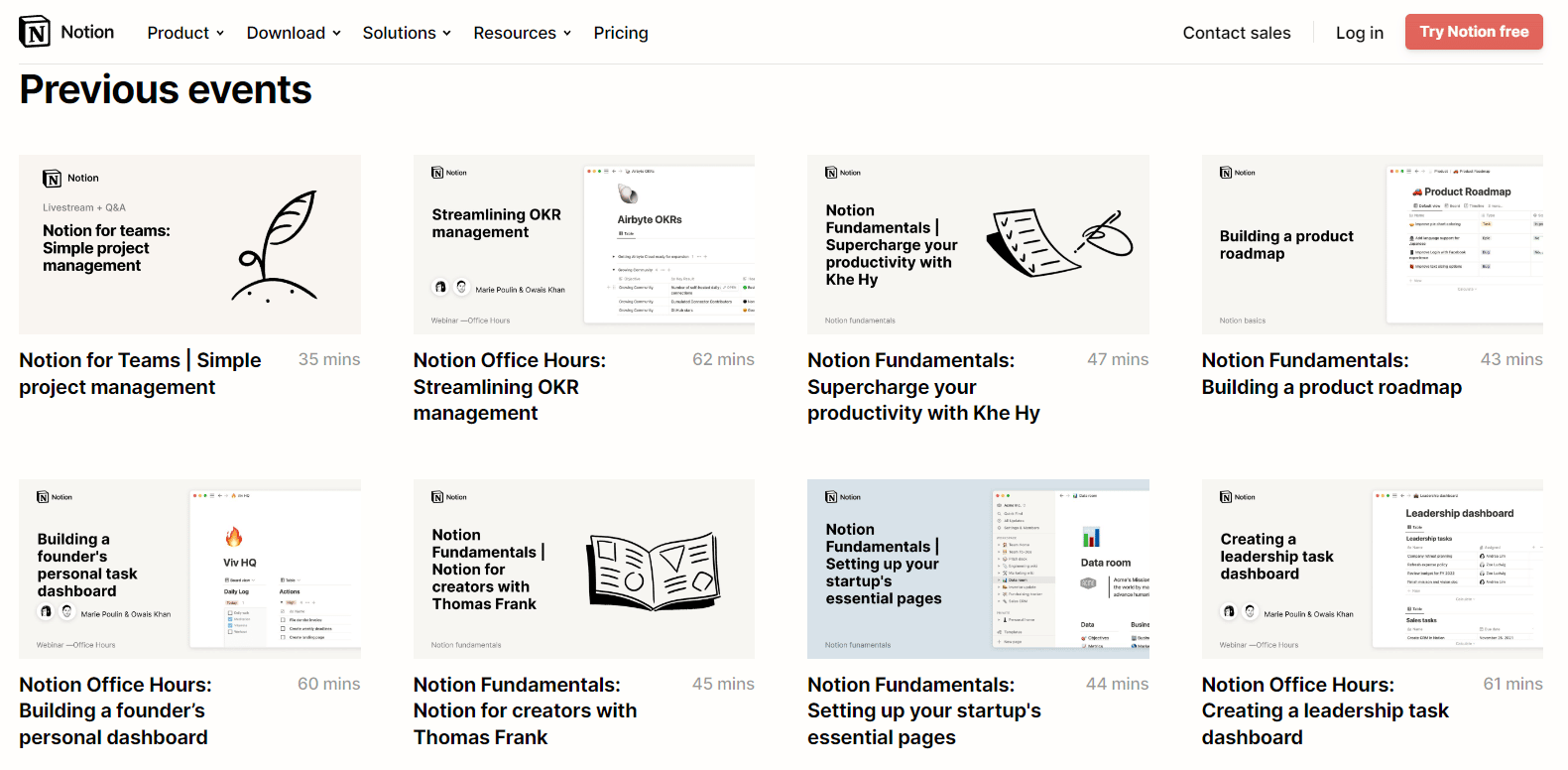Click the truck icon beside Product Roadmap
This screenshot has width=1568, height=770.
1417,192
